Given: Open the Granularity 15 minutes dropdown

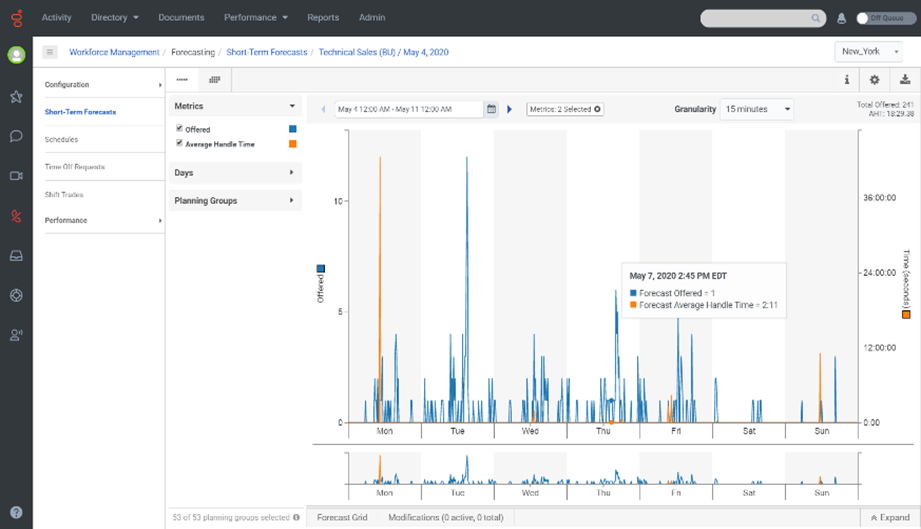Looking at the screenshot, I should click(x=757, y=109).
